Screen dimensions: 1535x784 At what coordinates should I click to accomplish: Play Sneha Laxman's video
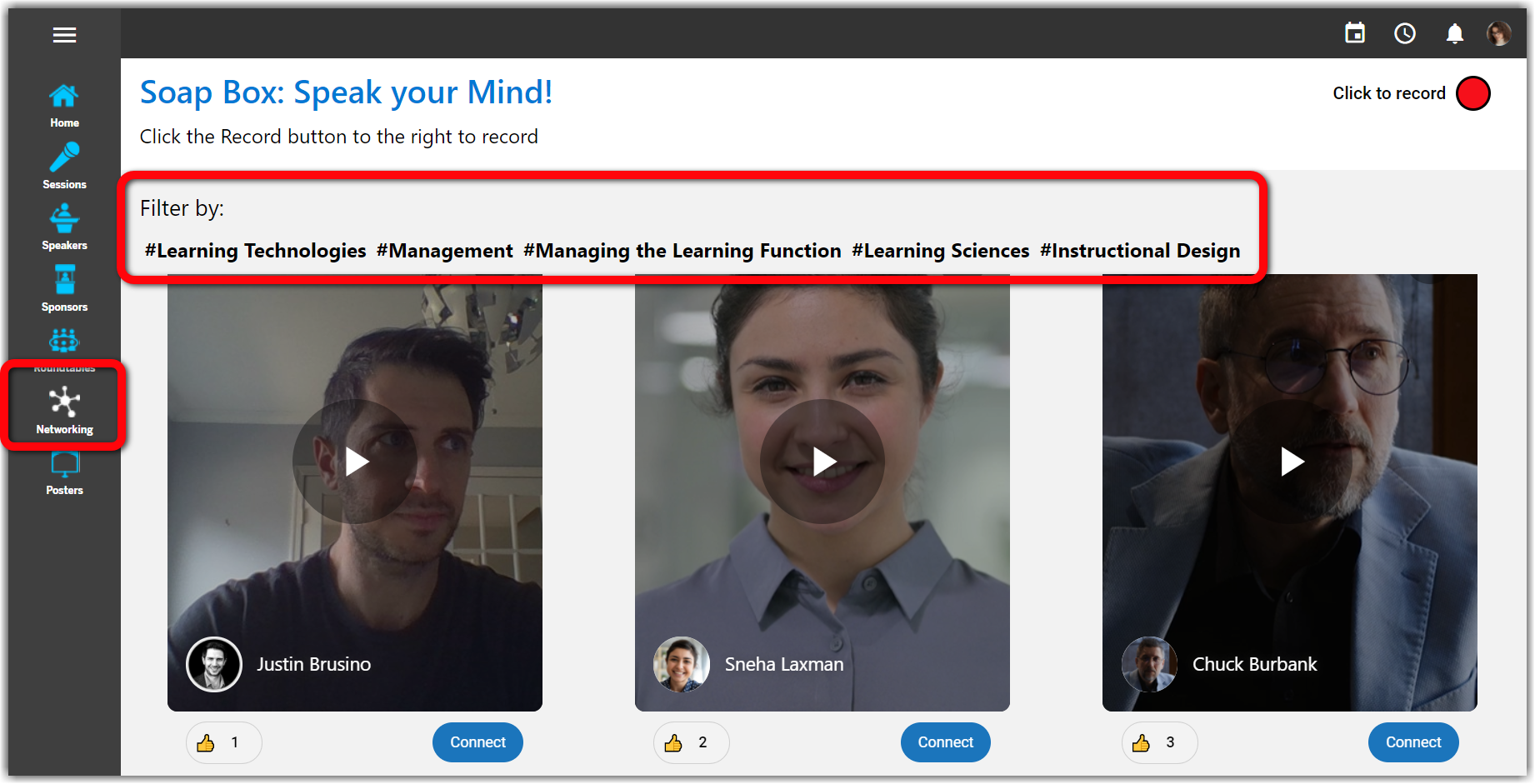tap(822, 462)
